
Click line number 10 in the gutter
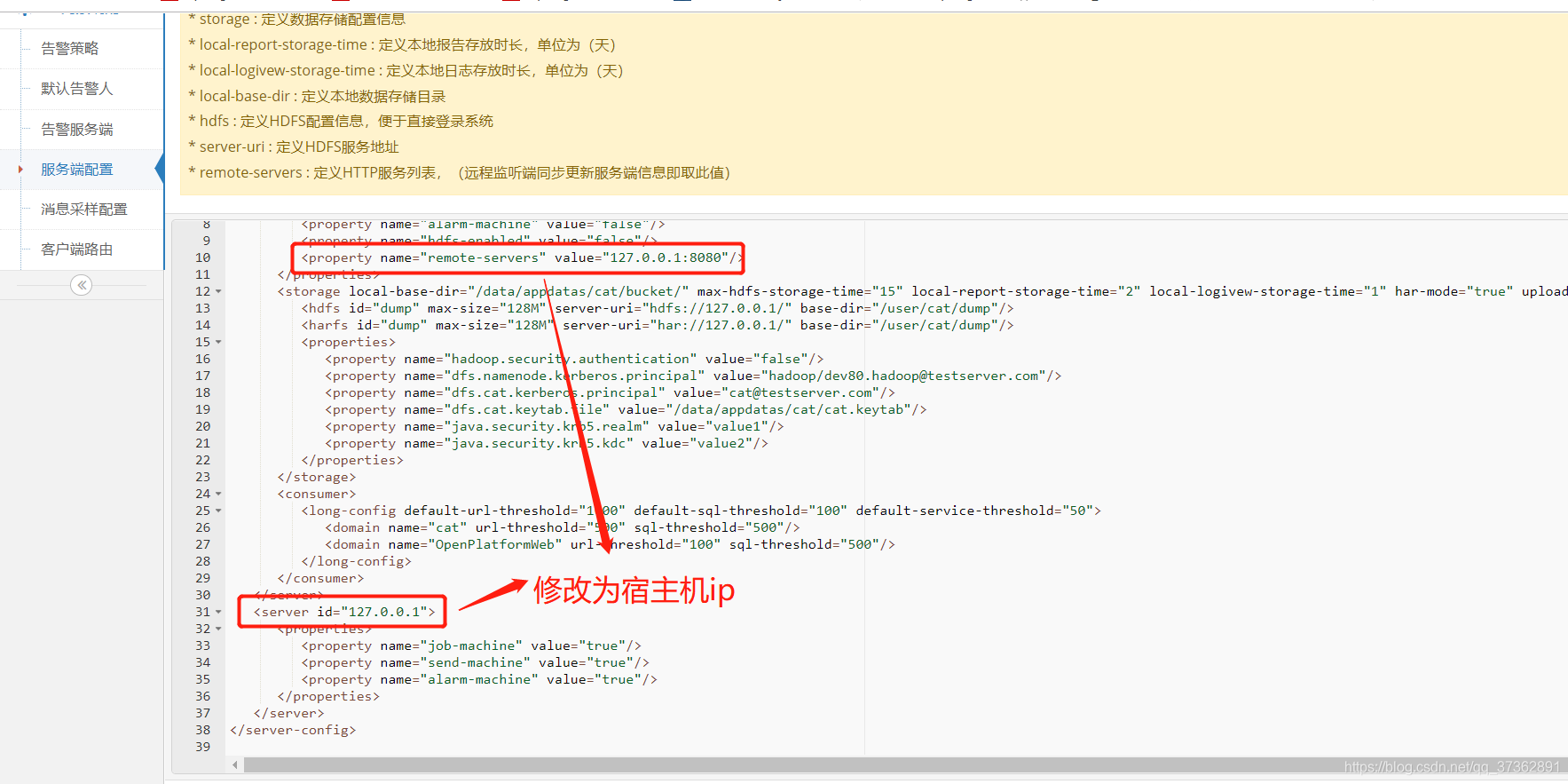203,257
